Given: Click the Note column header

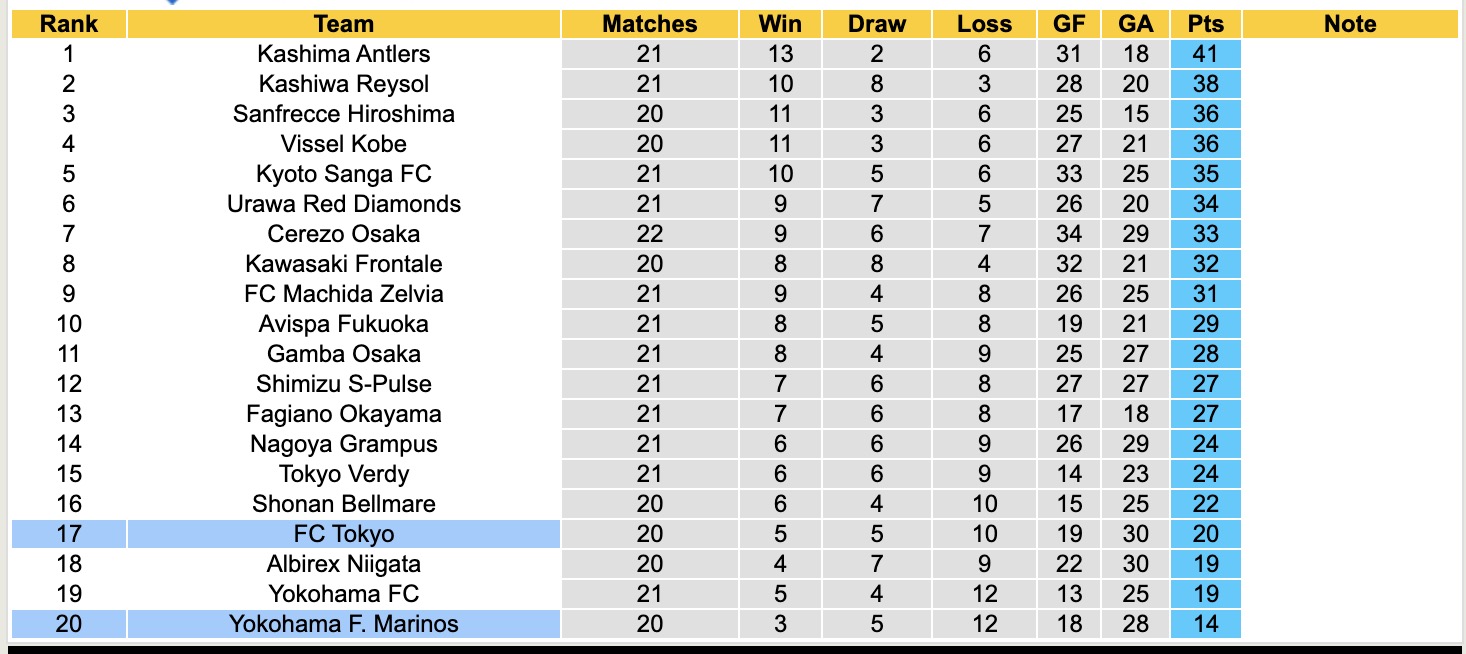Looking at the screenshot, I should click(x=1350, y=24).
